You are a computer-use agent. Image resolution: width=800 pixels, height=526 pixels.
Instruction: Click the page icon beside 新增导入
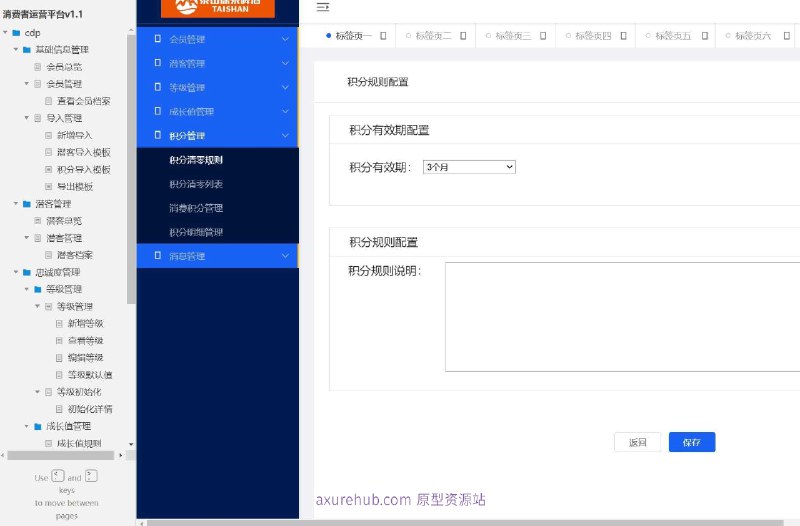click(48, 135)
